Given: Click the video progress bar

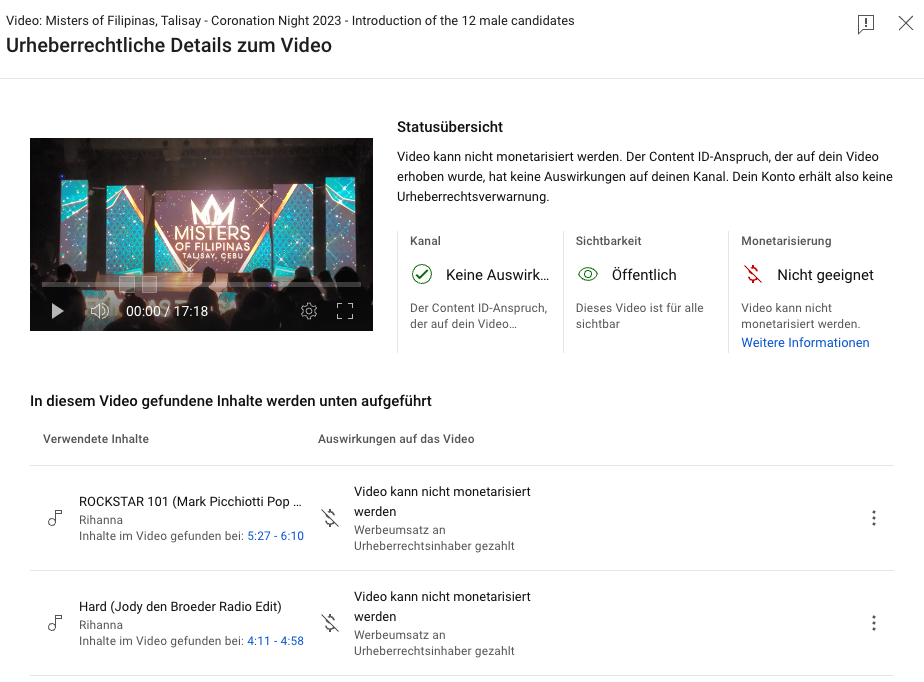Looking at the screenshot, I should coord(201,285).
